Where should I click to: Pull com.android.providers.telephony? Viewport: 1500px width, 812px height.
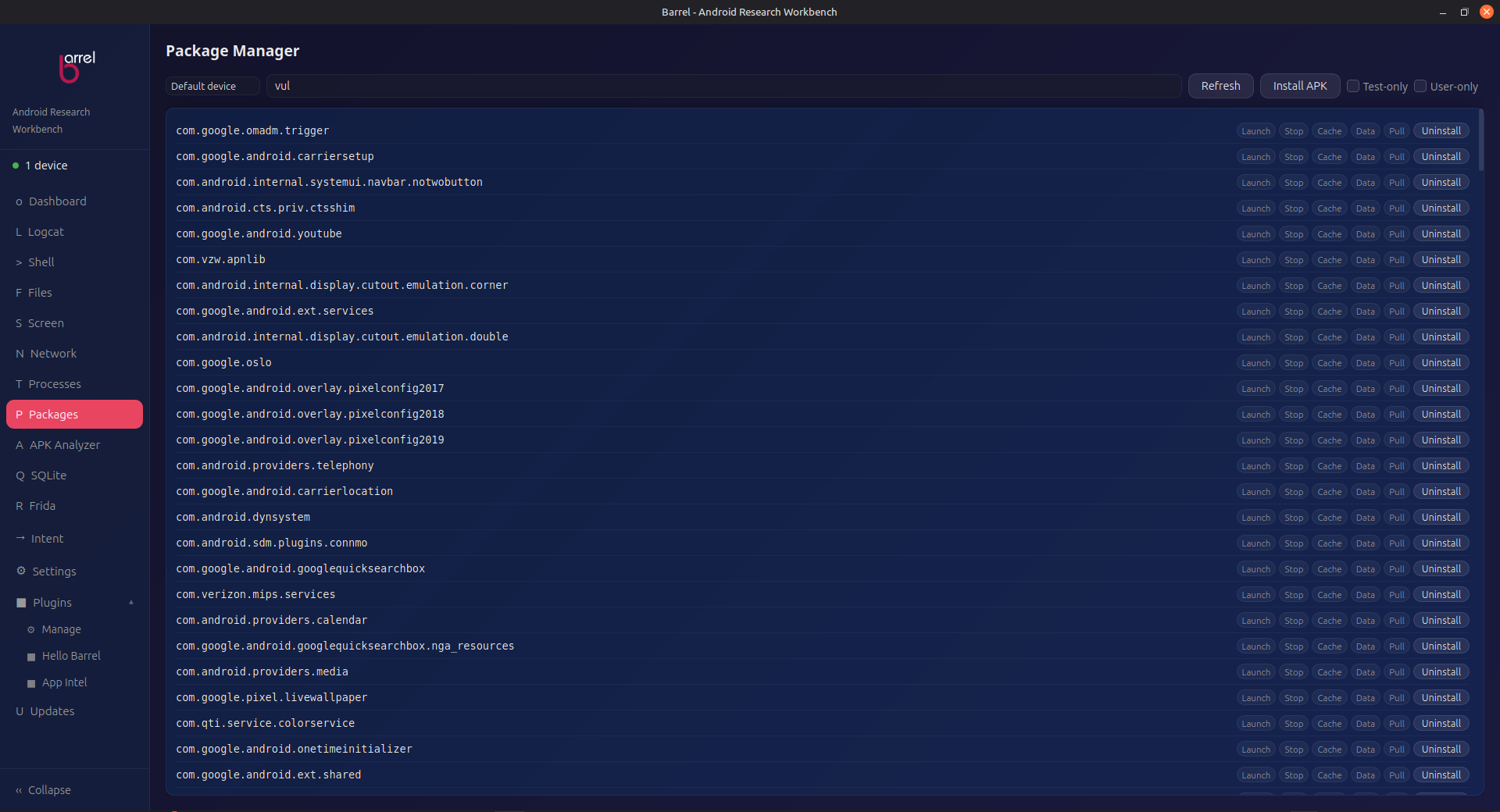point(1397,466)
